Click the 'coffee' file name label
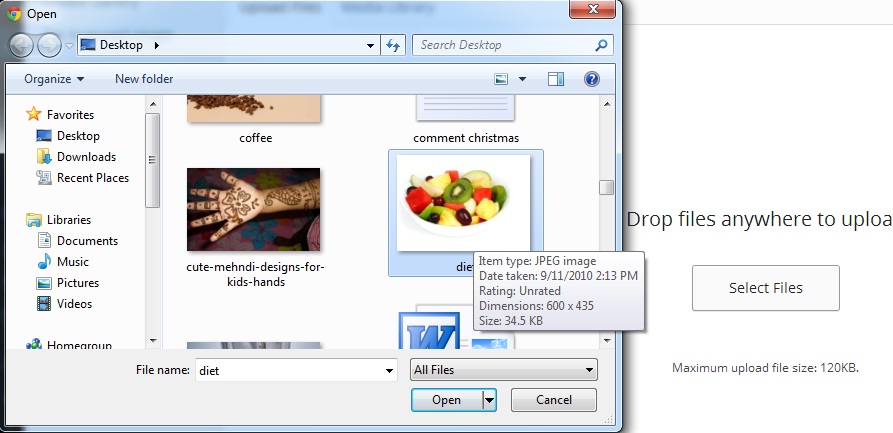This screenshot has height=433, width=893. (256, 138)
